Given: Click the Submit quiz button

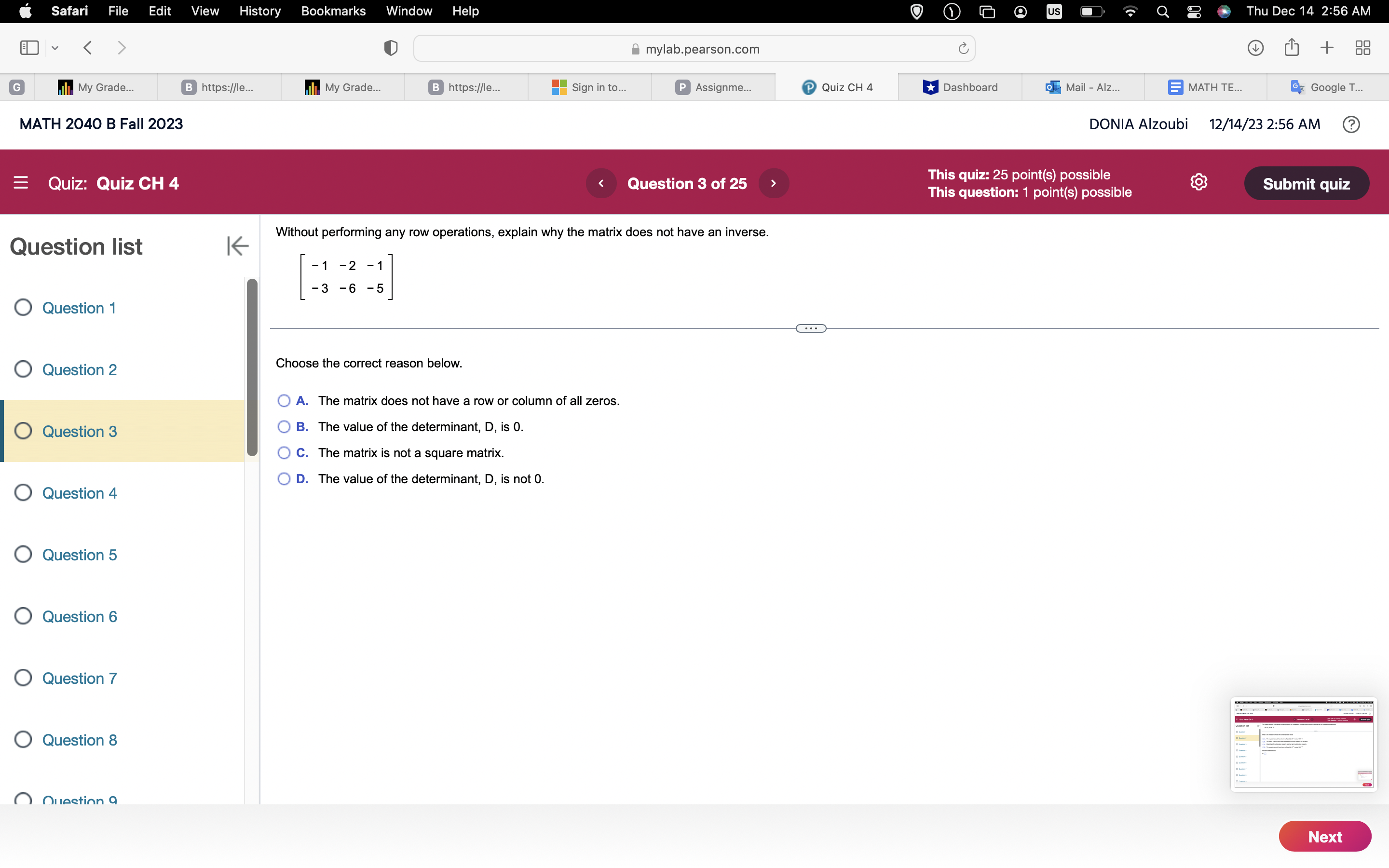Looking at the screenshot, I should click(1307, 183).
